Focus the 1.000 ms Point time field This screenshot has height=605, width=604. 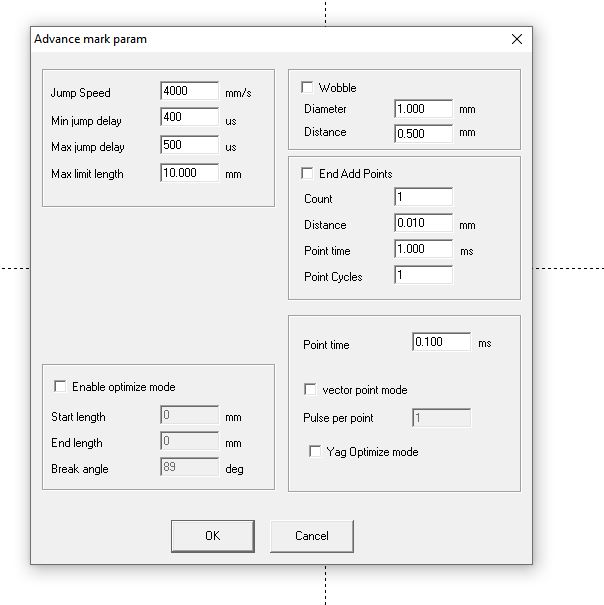point(423,250)
